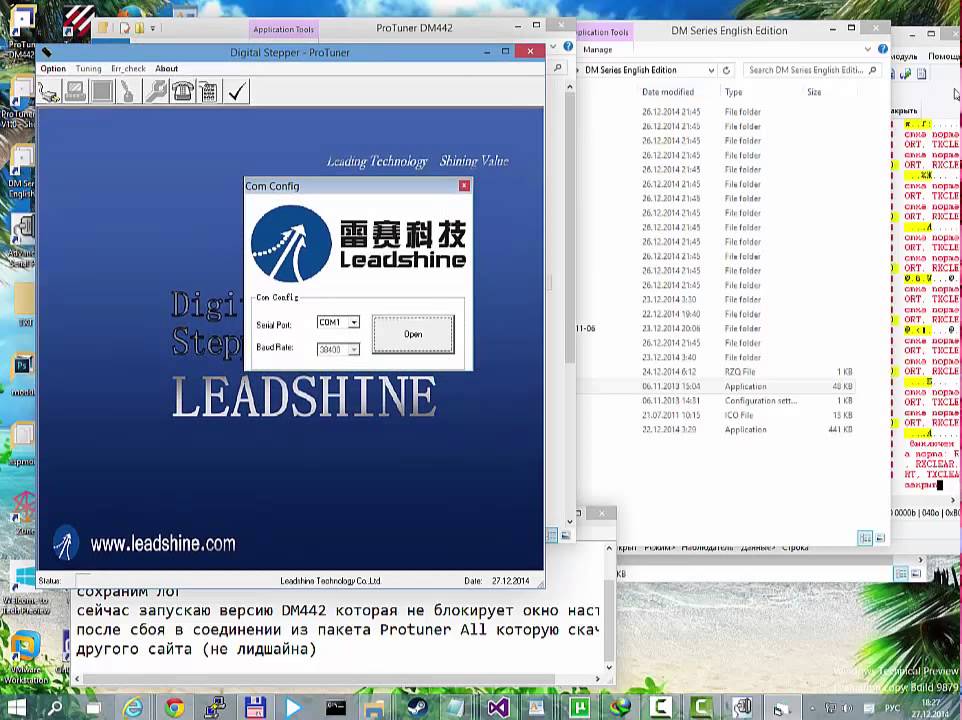Image resolution: width=962 pixels, height=720 pixels.
Task: Select the 48 KB Application row
Action: click(x=715, y=386)
